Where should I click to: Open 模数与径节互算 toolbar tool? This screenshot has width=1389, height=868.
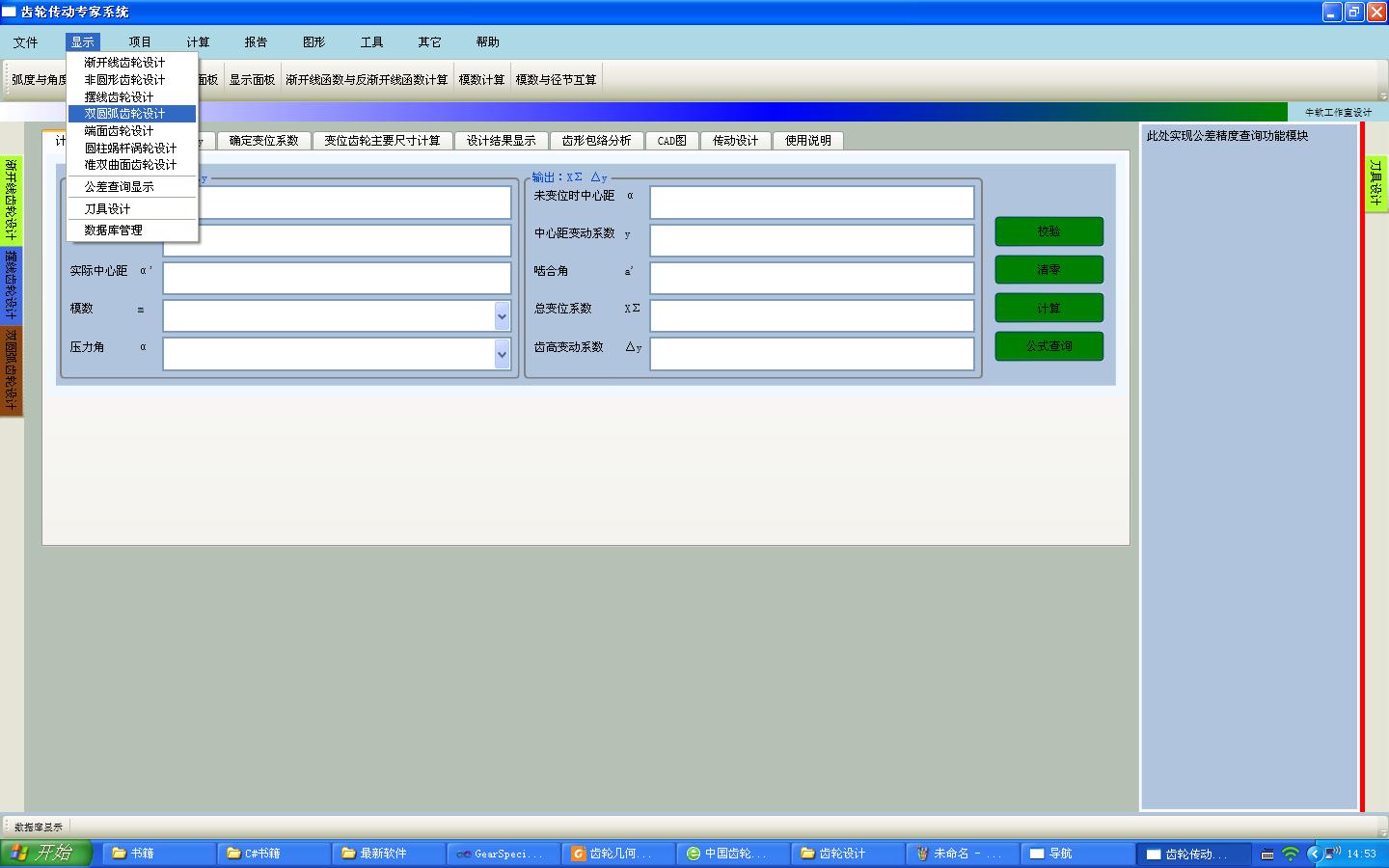point(556,79)
